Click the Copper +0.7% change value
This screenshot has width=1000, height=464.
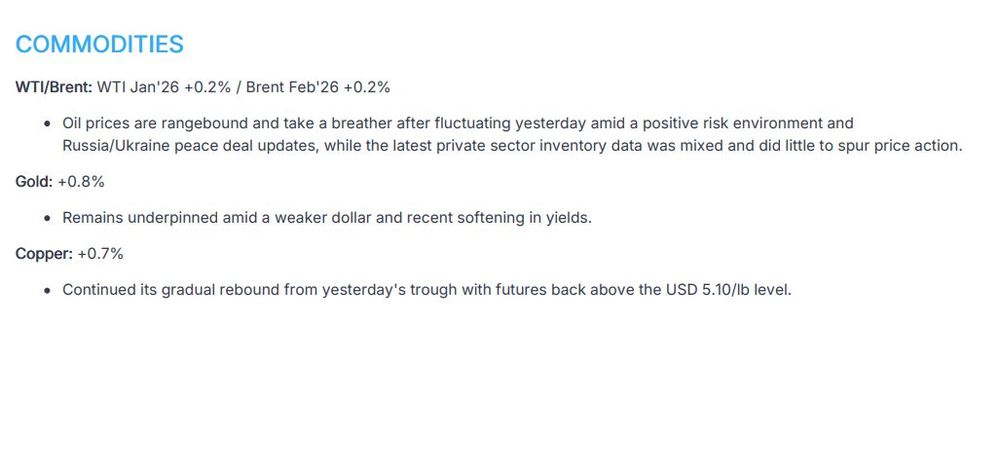tap(100, 254)
